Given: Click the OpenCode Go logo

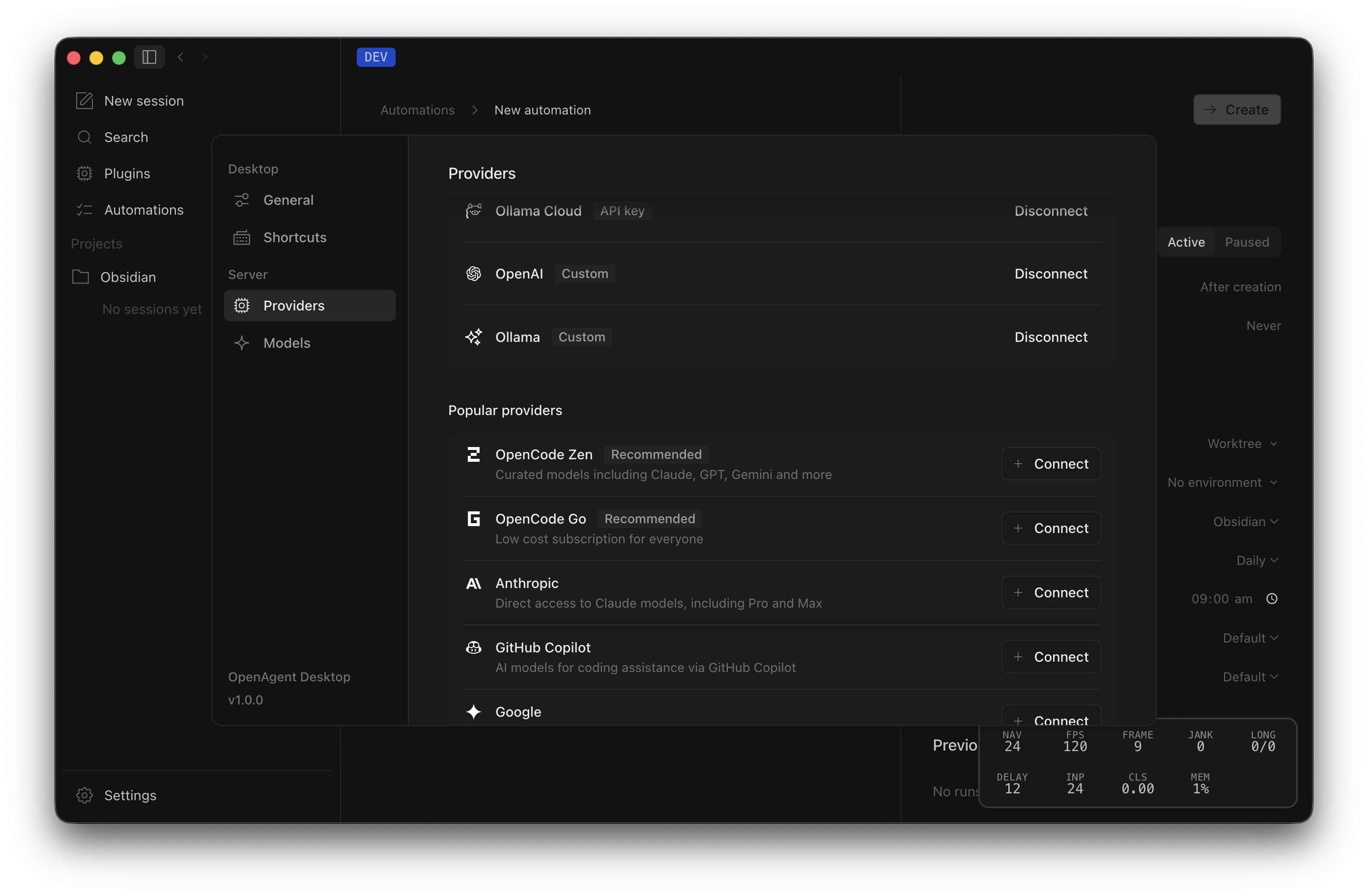Looking at the screenshot, I should [x=474, y=519].
